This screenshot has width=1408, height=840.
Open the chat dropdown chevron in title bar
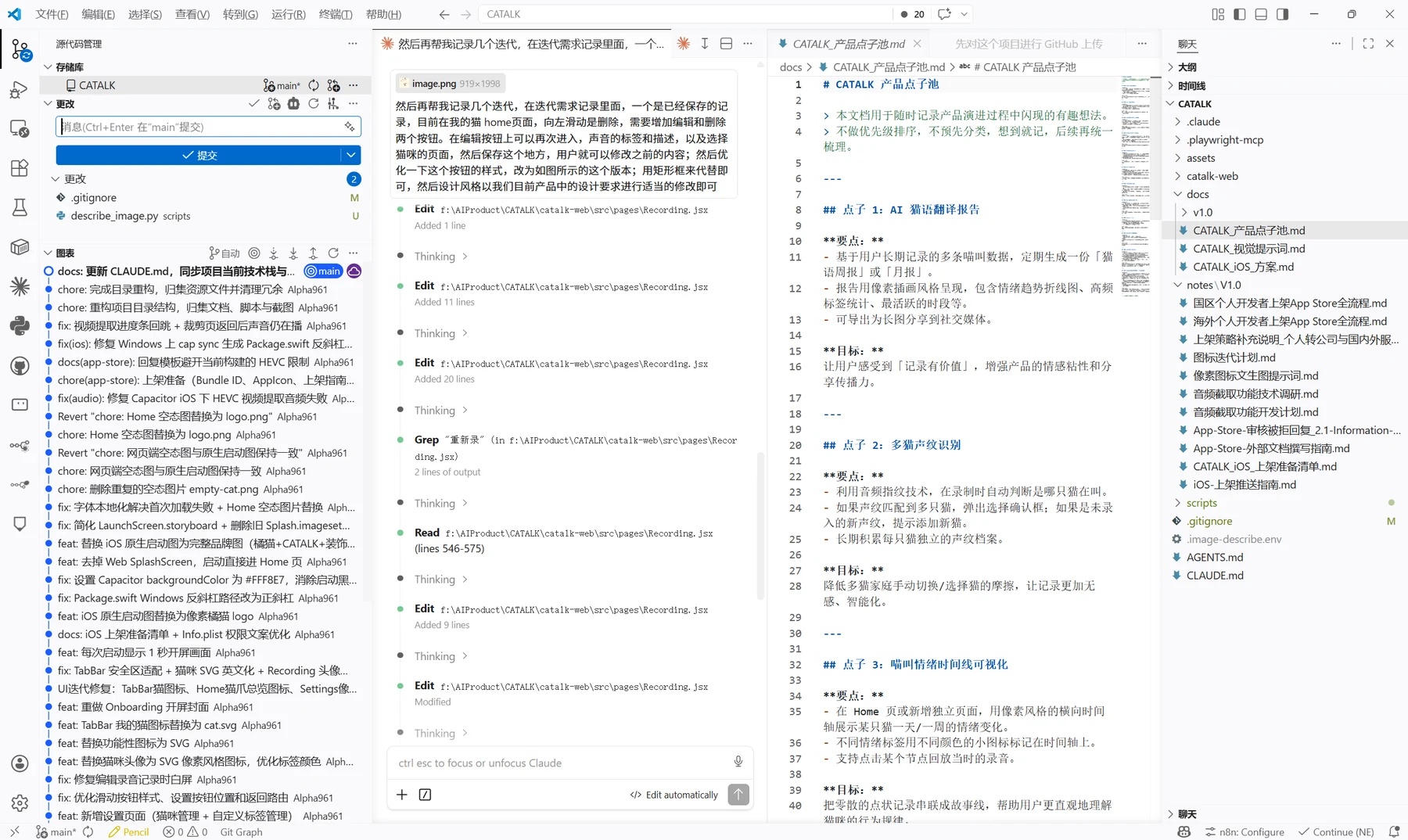(964, 14)
